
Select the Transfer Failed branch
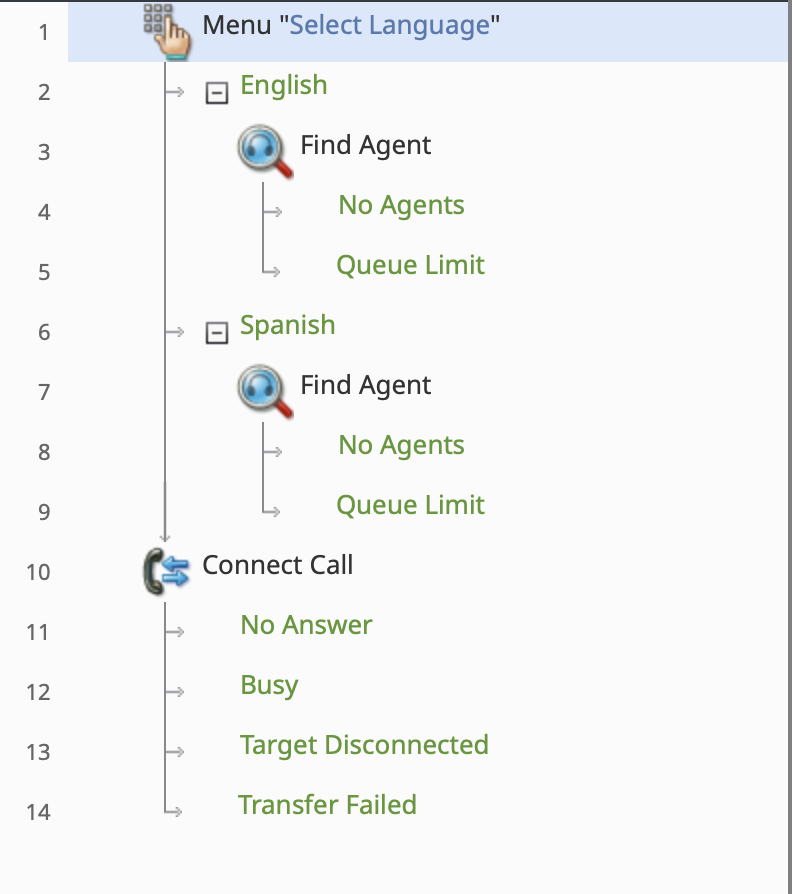(x=327, y=806)
